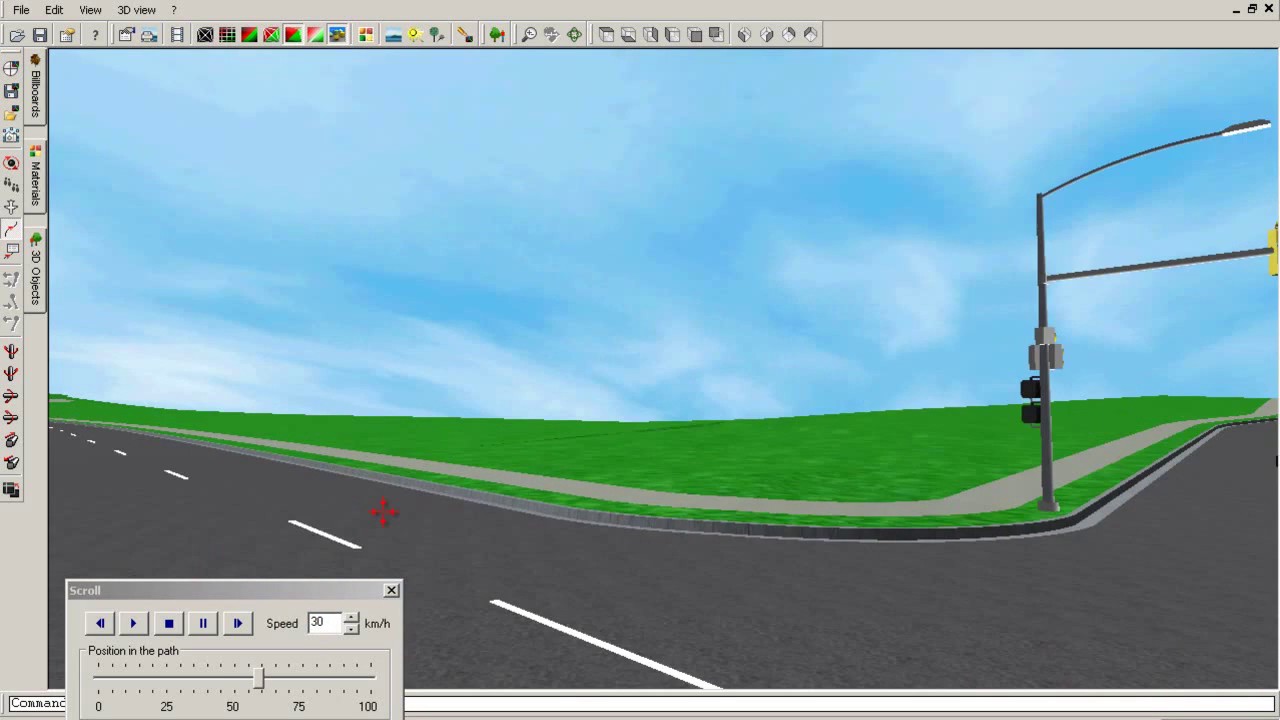Click the red target orbit icon in left sidebar

point(11,163)
